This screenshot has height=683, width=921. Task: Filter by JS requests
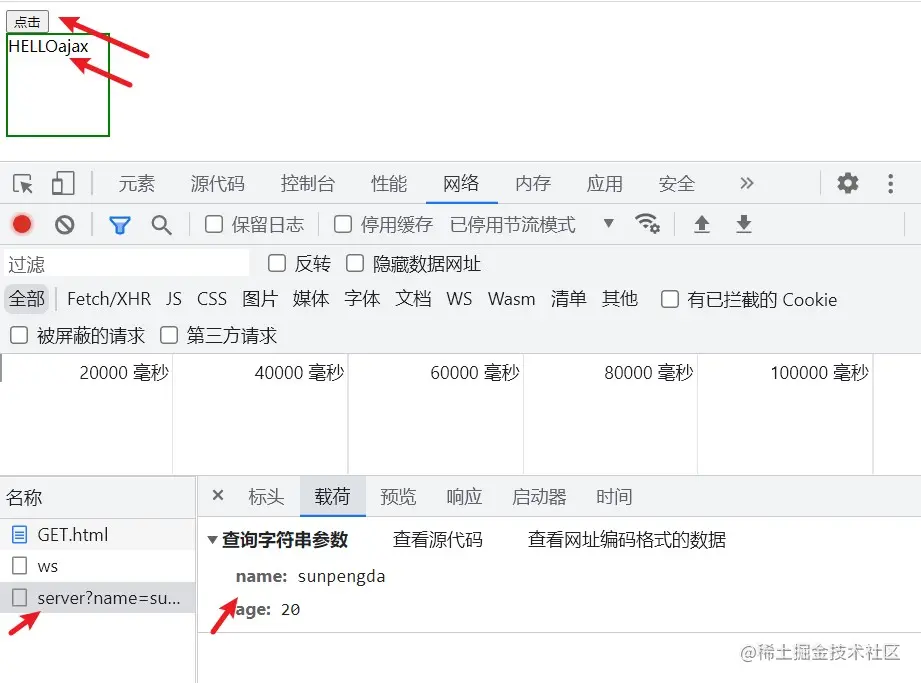click(173, 299)
